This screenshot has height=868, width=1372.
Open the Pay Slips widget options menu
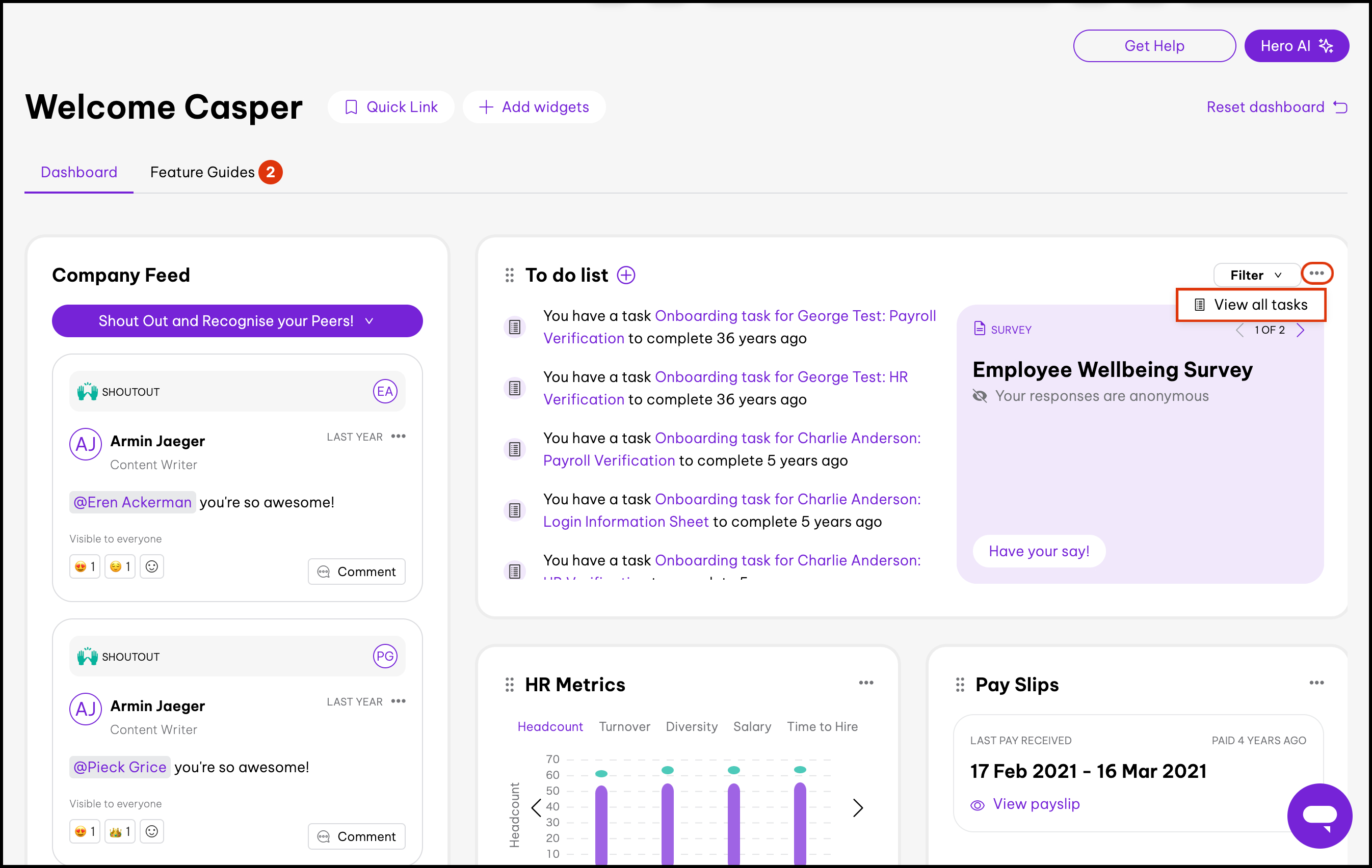(x=1316, y=683)
